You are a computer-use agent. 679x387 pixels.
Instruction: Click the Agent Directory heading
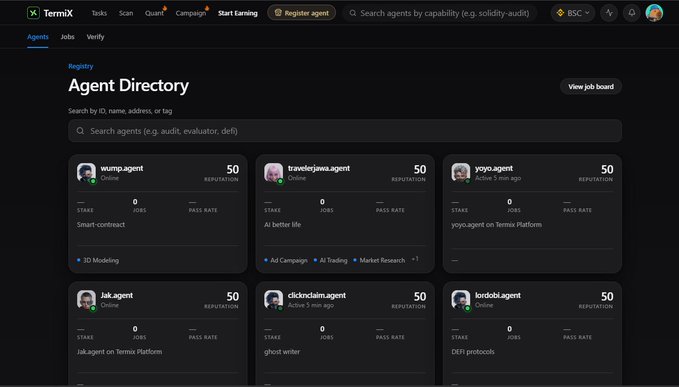point(129,85)
